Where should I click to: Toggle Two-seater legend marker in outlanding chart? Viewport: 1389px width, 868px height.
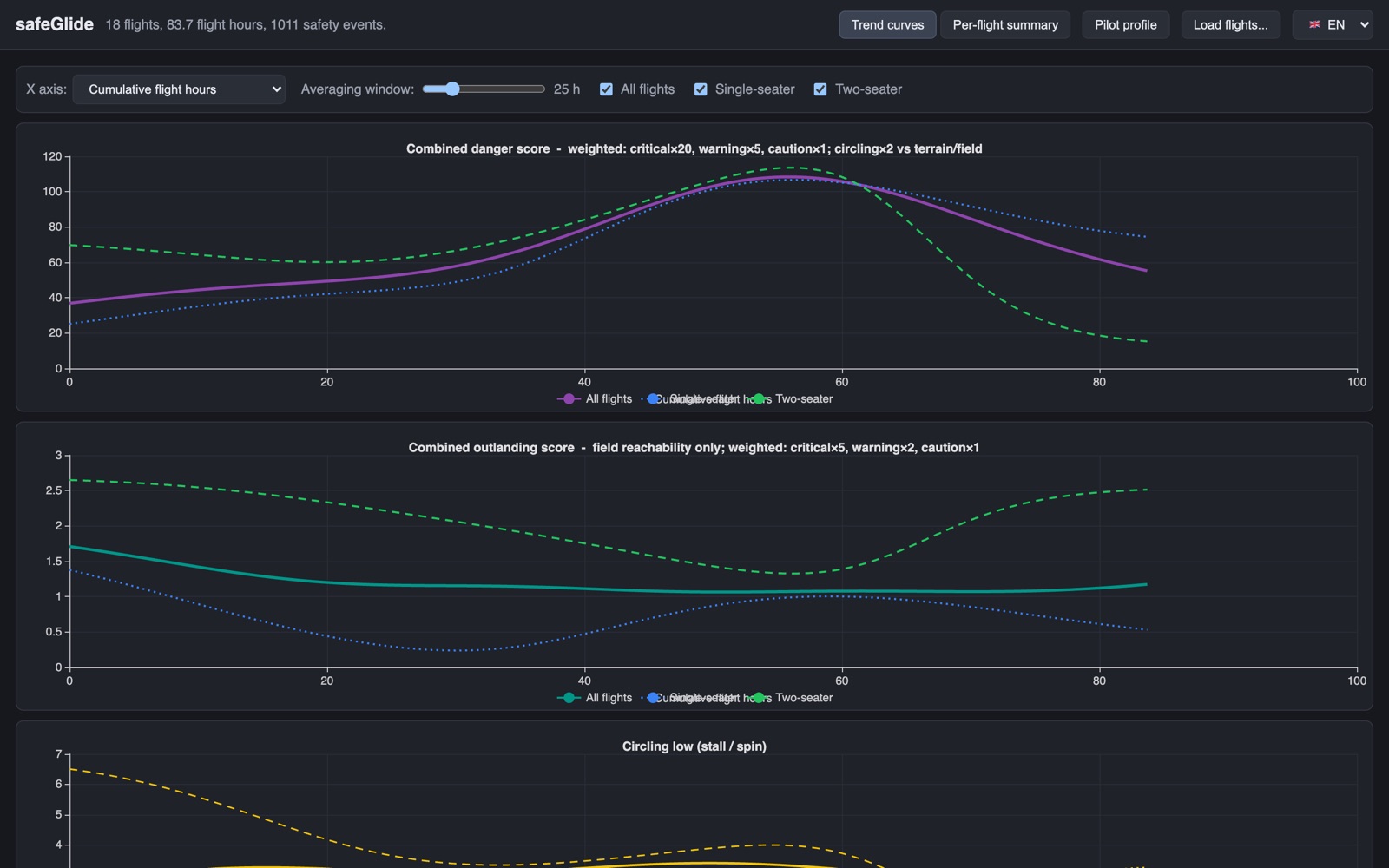click(758, 698)
